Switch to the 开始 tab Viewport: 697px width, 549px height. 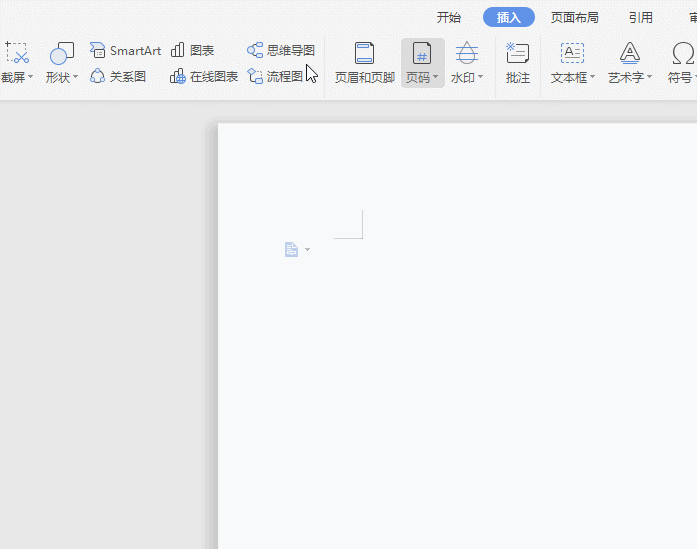click(x=449, y=18)
